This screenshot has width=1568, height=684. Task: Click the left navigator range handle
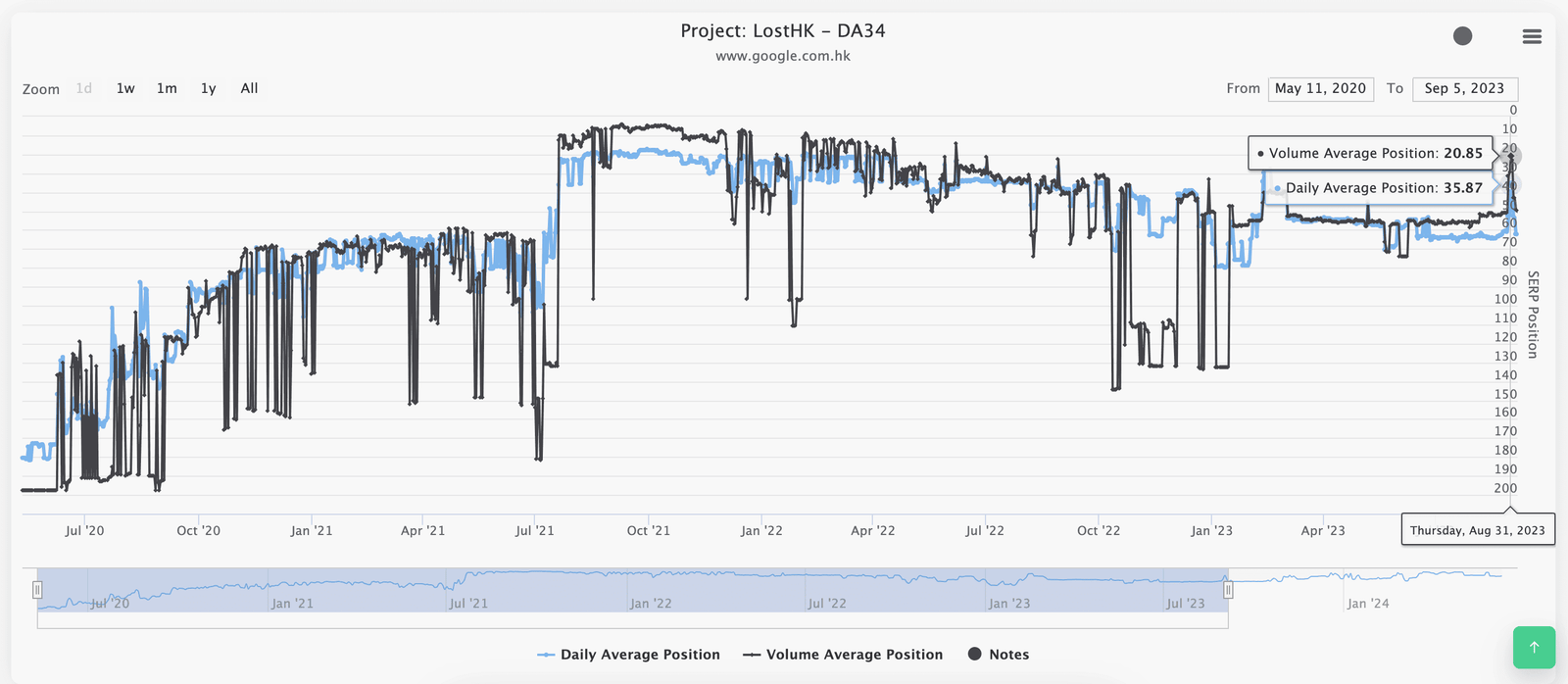(x=37, y=590)
